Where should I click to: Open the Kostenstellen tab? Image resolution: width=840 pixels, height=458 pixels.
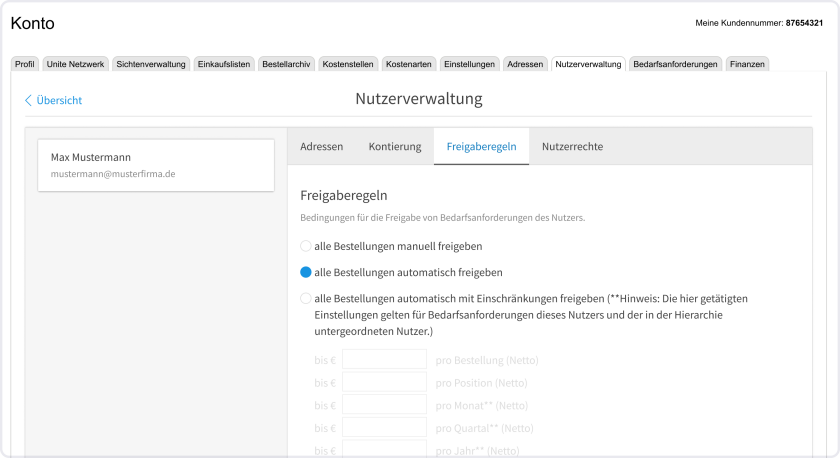tap(348, 64)
